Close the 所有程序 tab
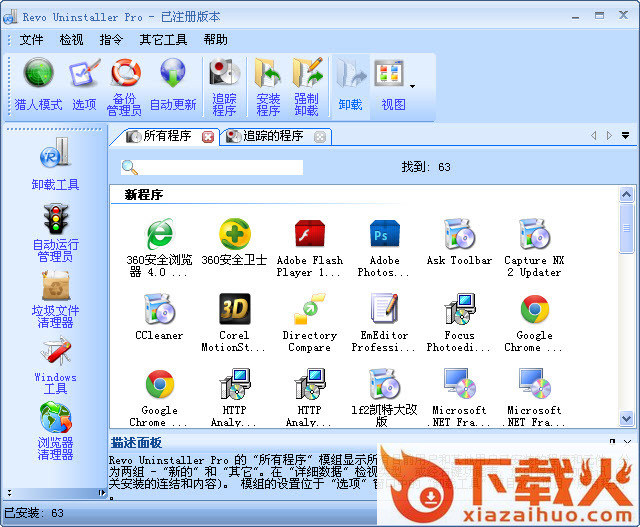Screen dimensions: 640x527 pyautogui.click(x=208, y=137)
